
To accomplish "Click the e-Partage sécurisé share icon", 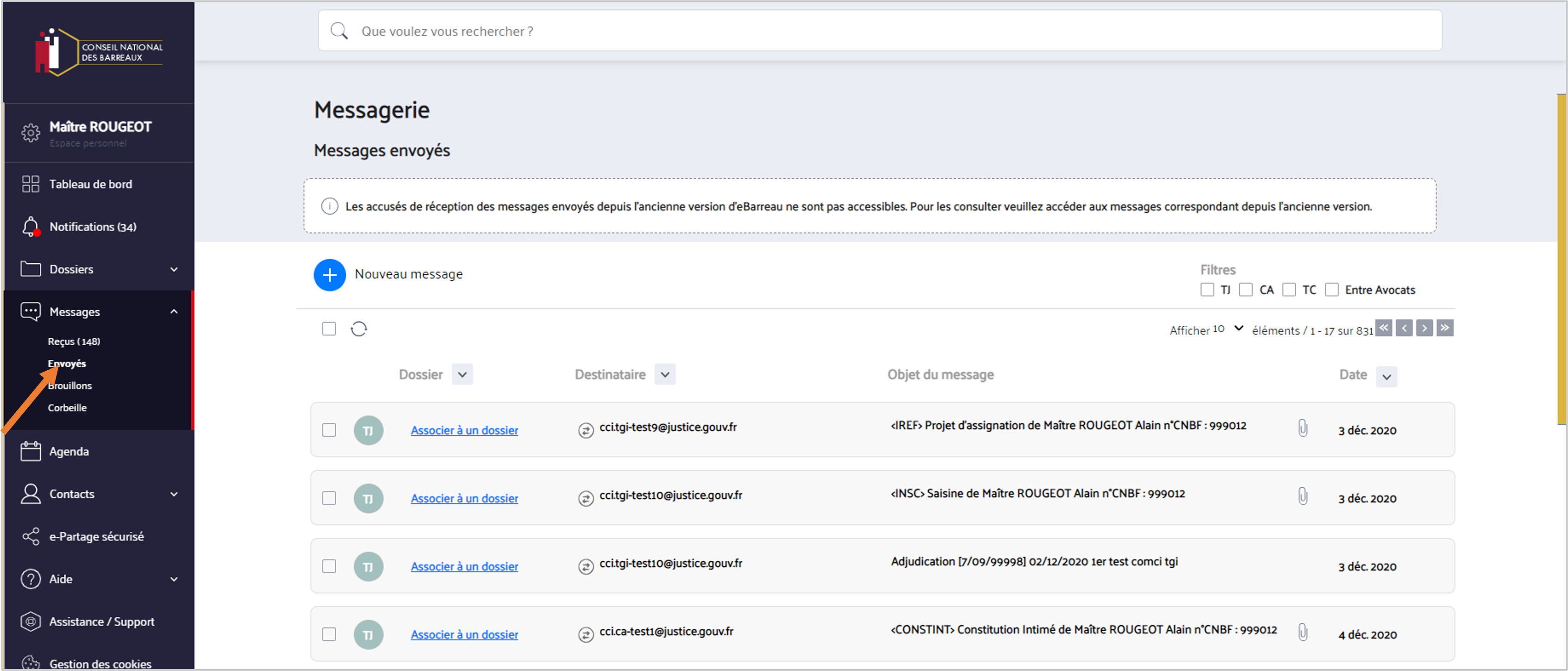I will 31,536.
